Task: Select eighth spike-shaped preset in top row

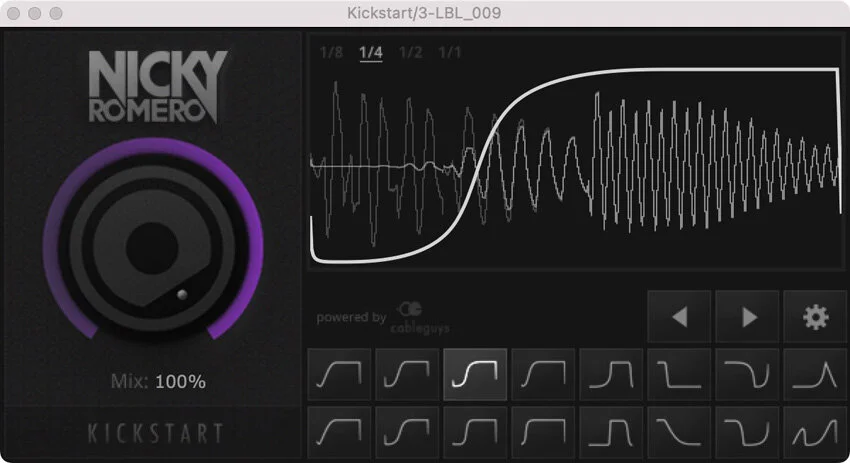Action: (x=815, y=375)
